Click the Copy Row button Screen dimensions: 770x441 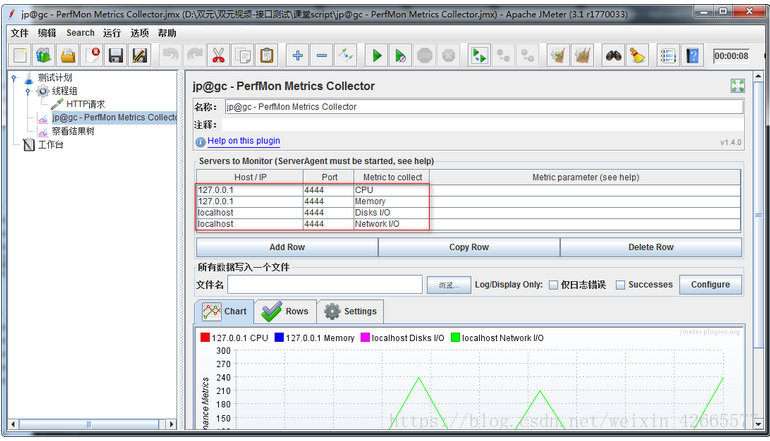469,247
